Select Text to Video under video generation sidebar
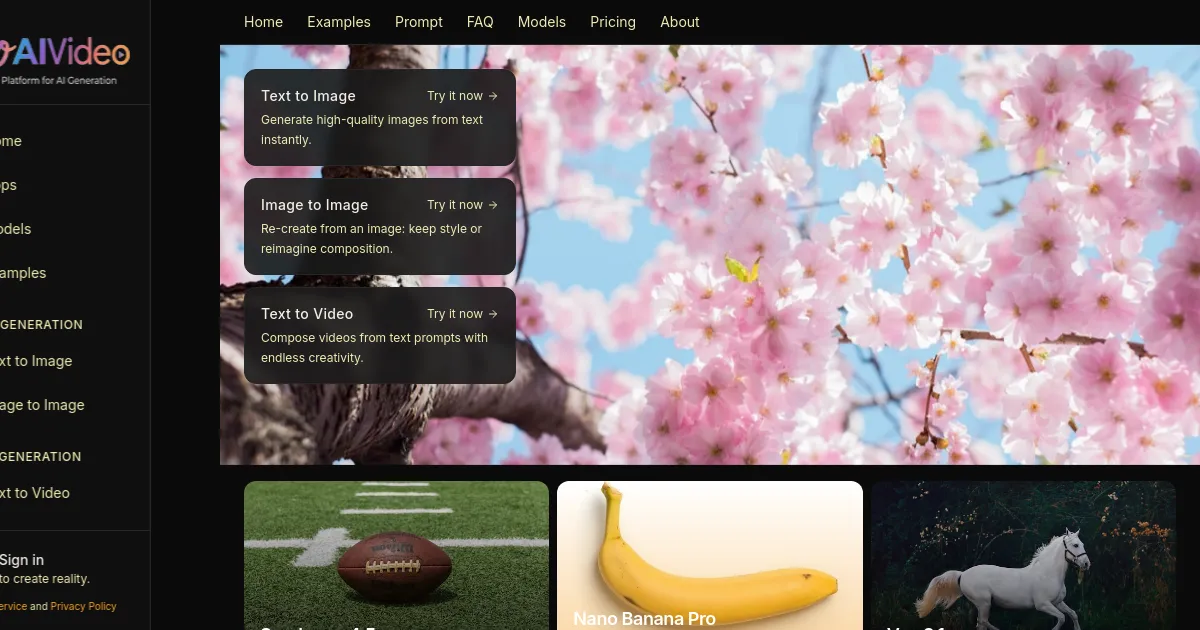 [x=34, y=493]
